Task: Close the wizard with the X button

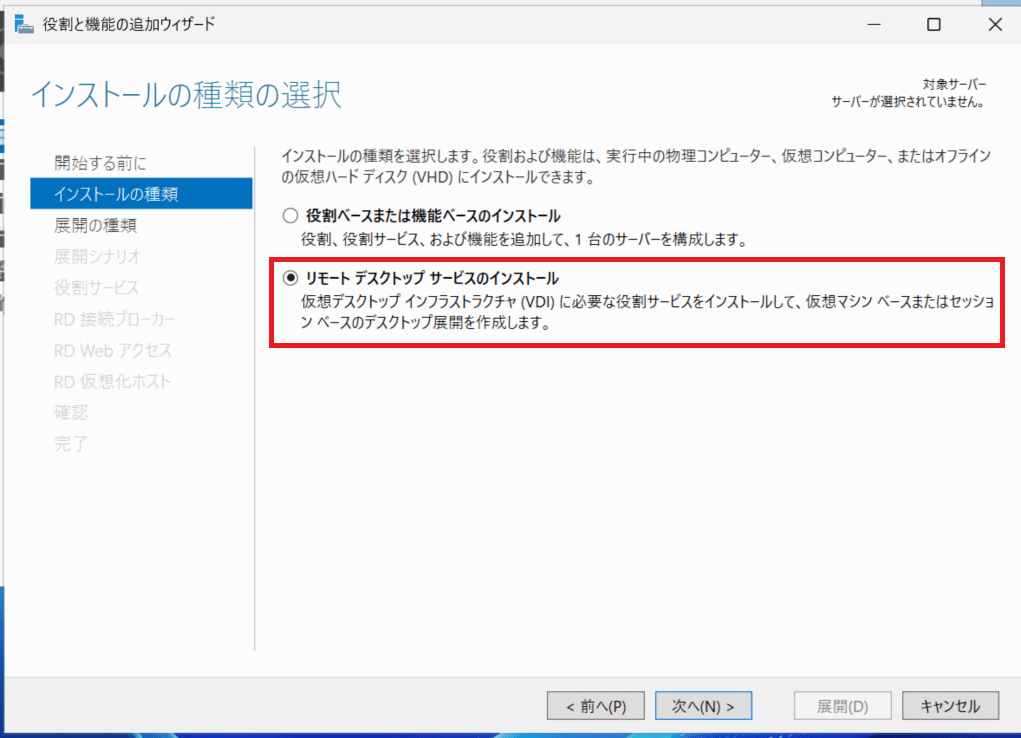Action: point(994,25)
